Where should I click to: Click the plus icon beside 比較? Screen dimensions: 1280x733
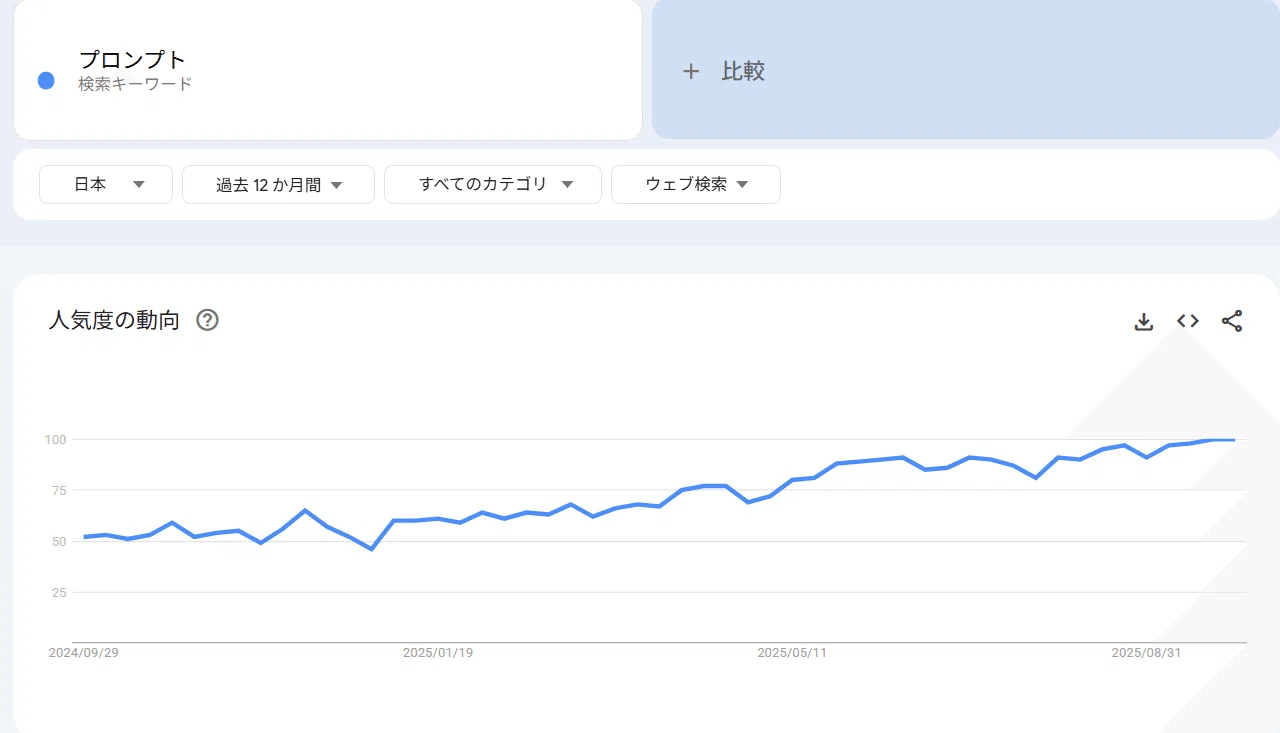click(691, 71)
